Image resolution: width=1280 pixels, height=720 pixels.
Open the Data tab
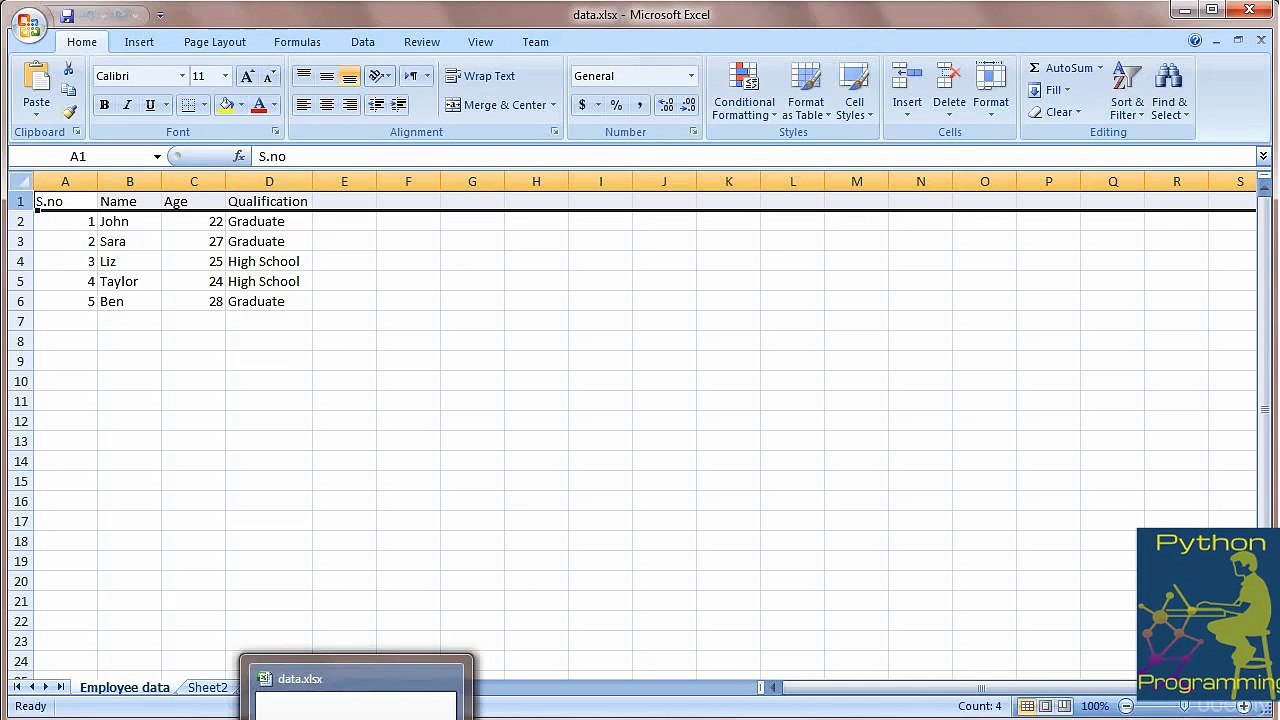(x=363, y=42)
